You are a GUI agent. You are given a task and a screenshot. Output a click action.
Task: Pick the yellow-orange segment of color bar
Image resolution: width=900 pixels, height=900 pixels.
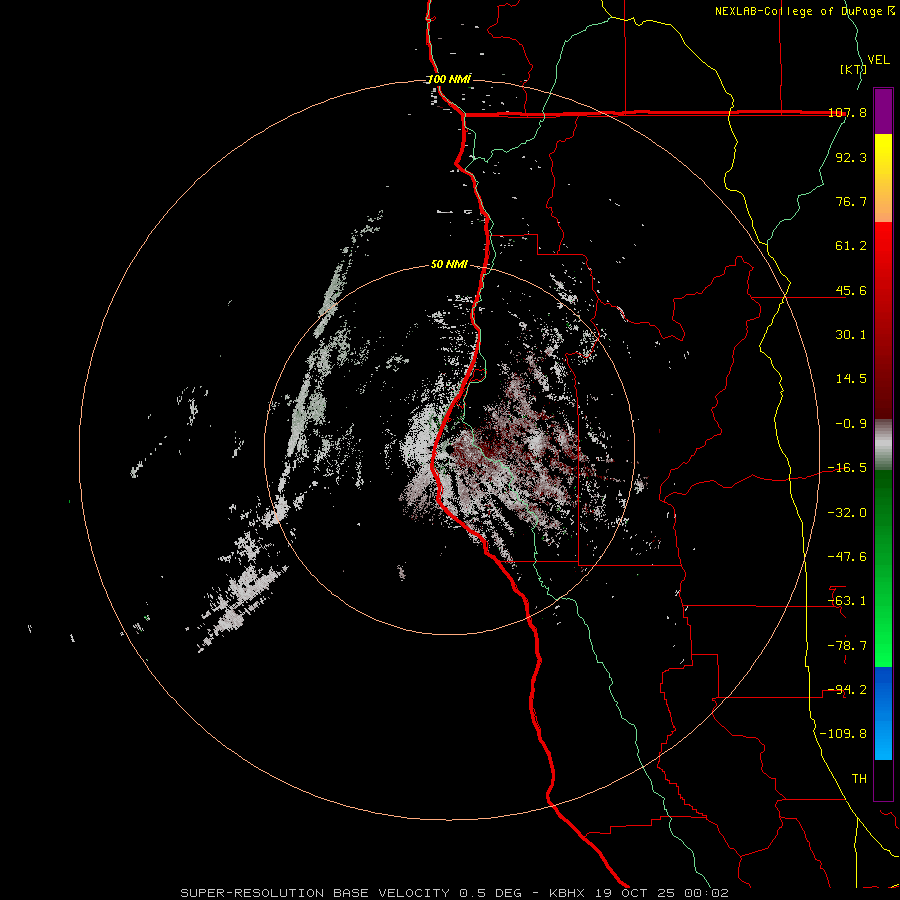(883, 178)
